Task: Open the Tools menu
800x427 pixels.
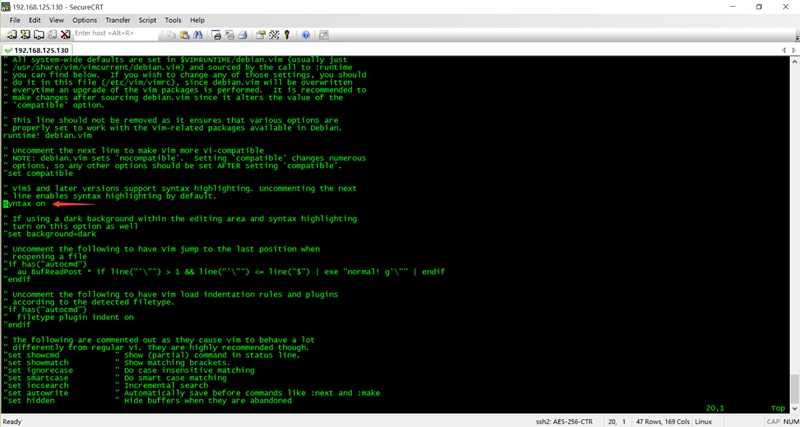Action: click(x=173, y=20)
